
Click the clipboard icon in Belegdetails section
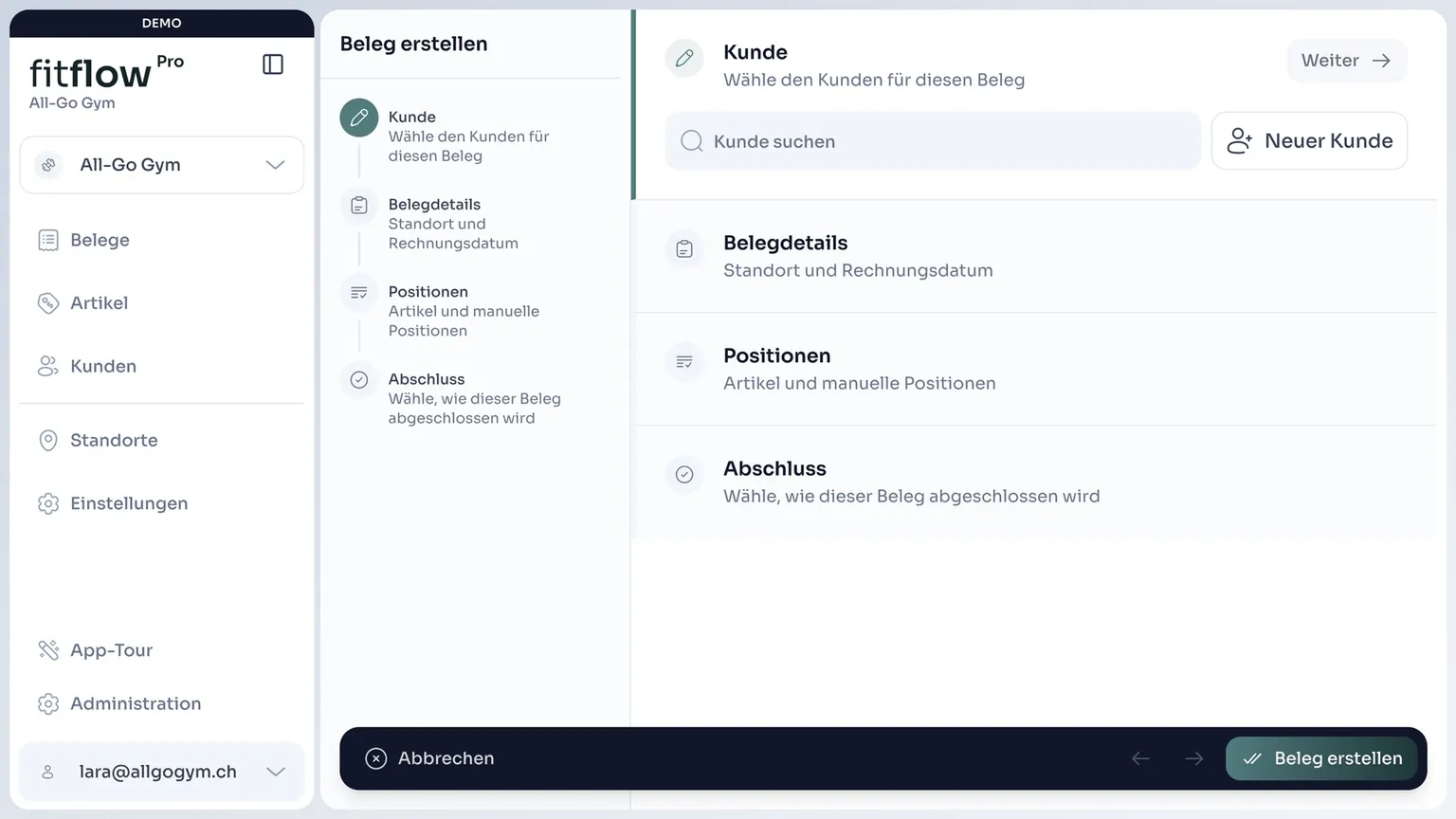click(x=684, y=249)
